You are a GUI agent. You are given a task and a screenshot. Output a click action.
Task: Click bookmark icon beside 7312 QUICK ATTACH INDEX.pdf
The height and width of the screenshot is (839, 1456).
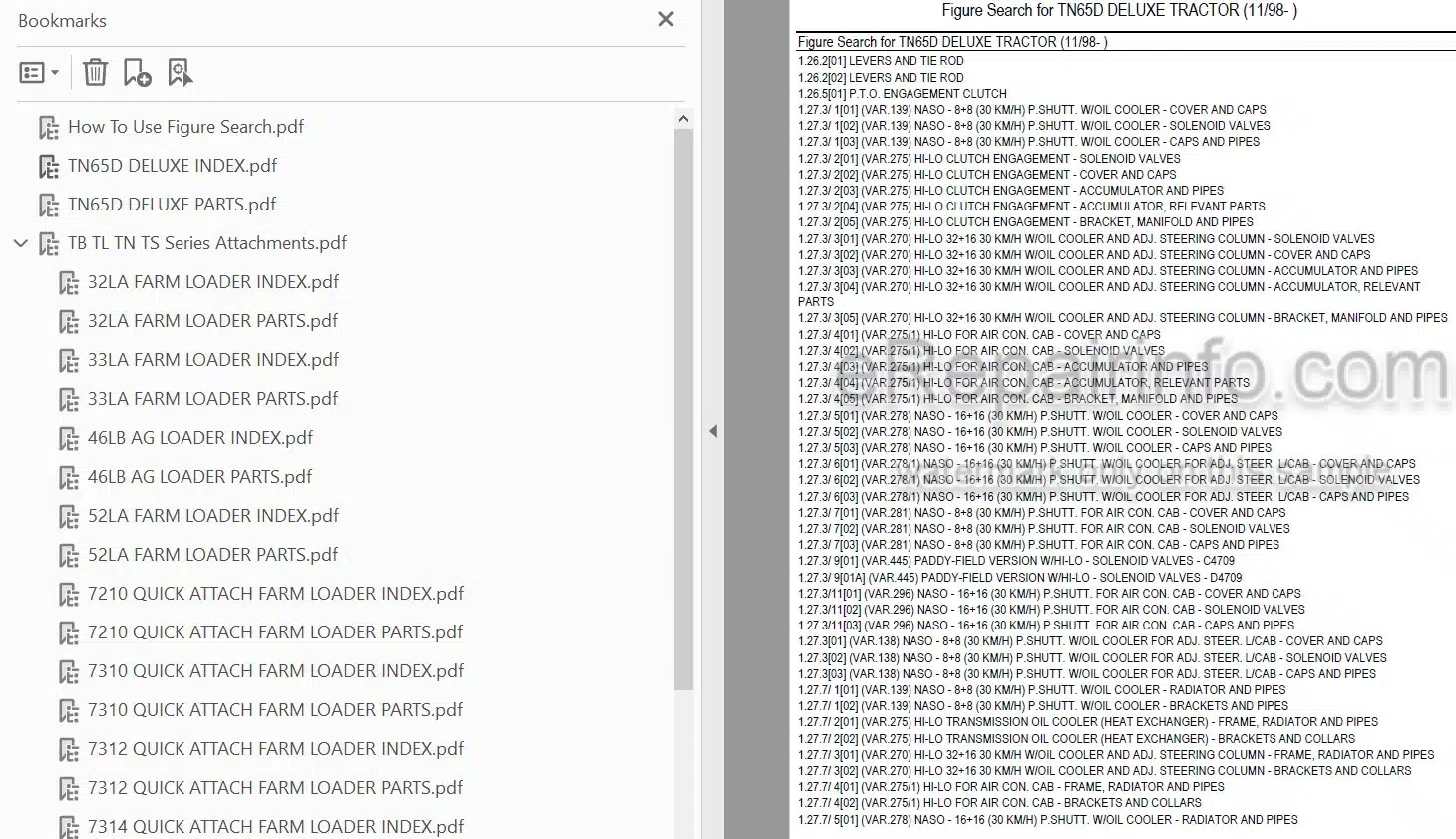(69, 750)
